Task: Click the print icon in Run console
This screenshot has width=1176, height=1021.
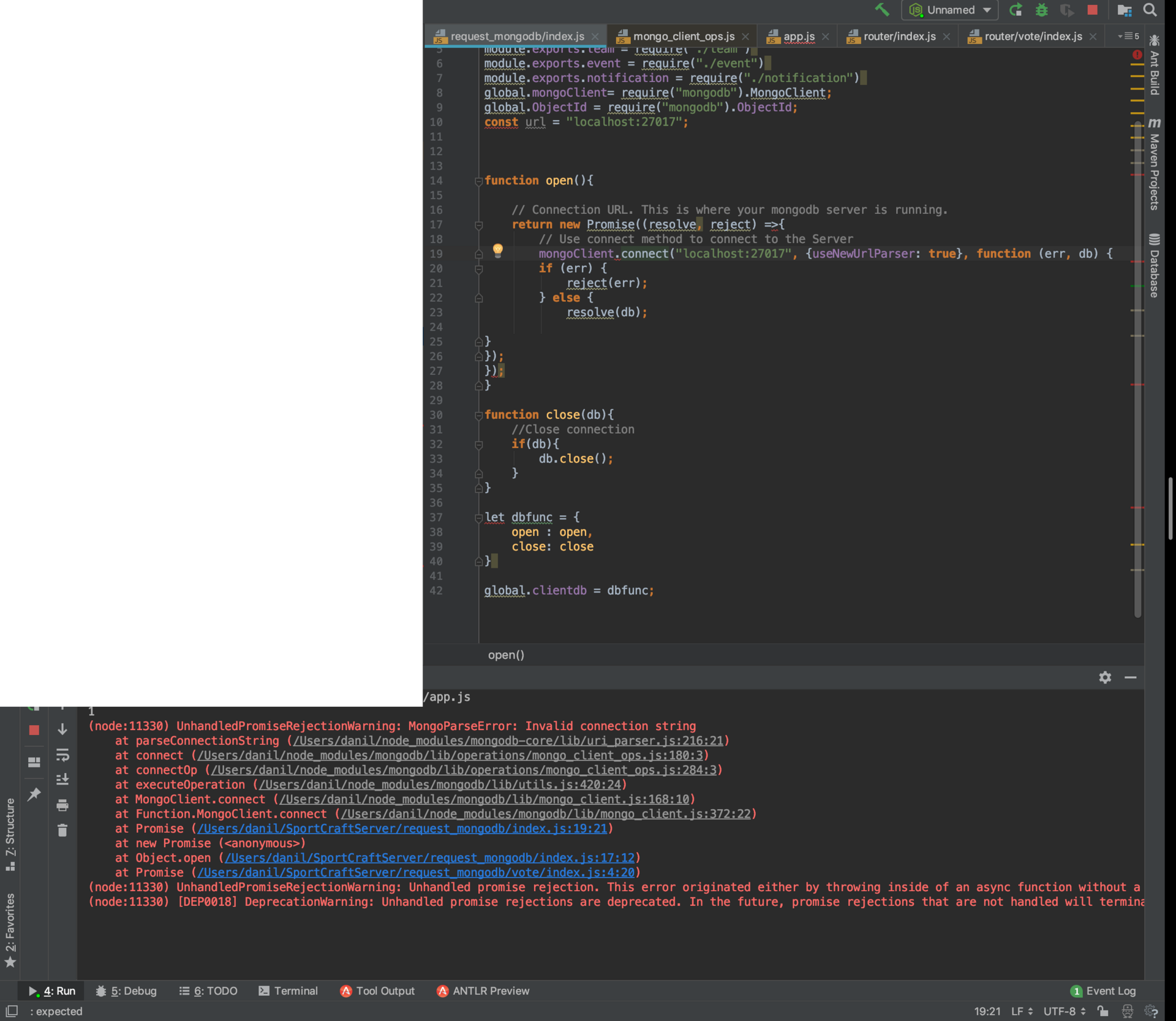Action: pos(62,805)
